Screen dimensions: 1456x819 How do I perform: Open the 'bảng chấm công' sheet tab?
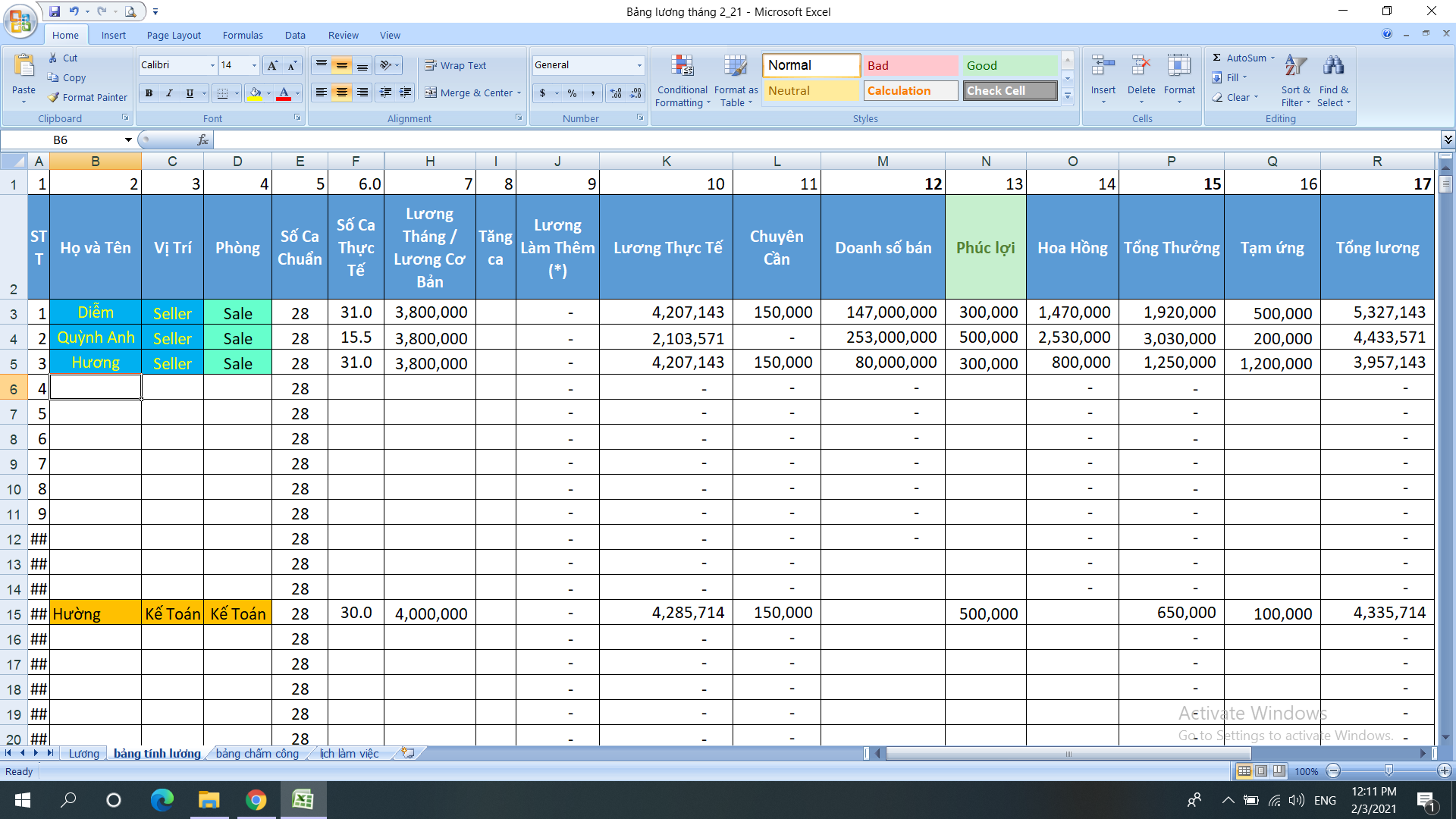257,753
